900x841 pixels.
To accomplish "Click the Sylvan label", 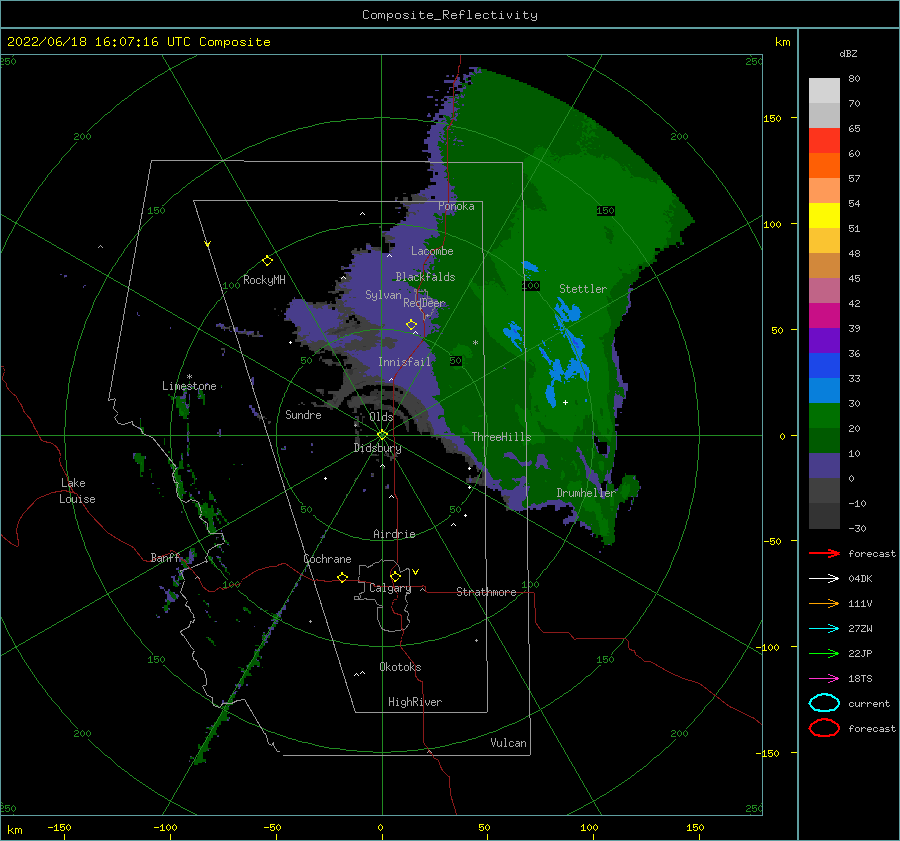I will click(383, 295).
